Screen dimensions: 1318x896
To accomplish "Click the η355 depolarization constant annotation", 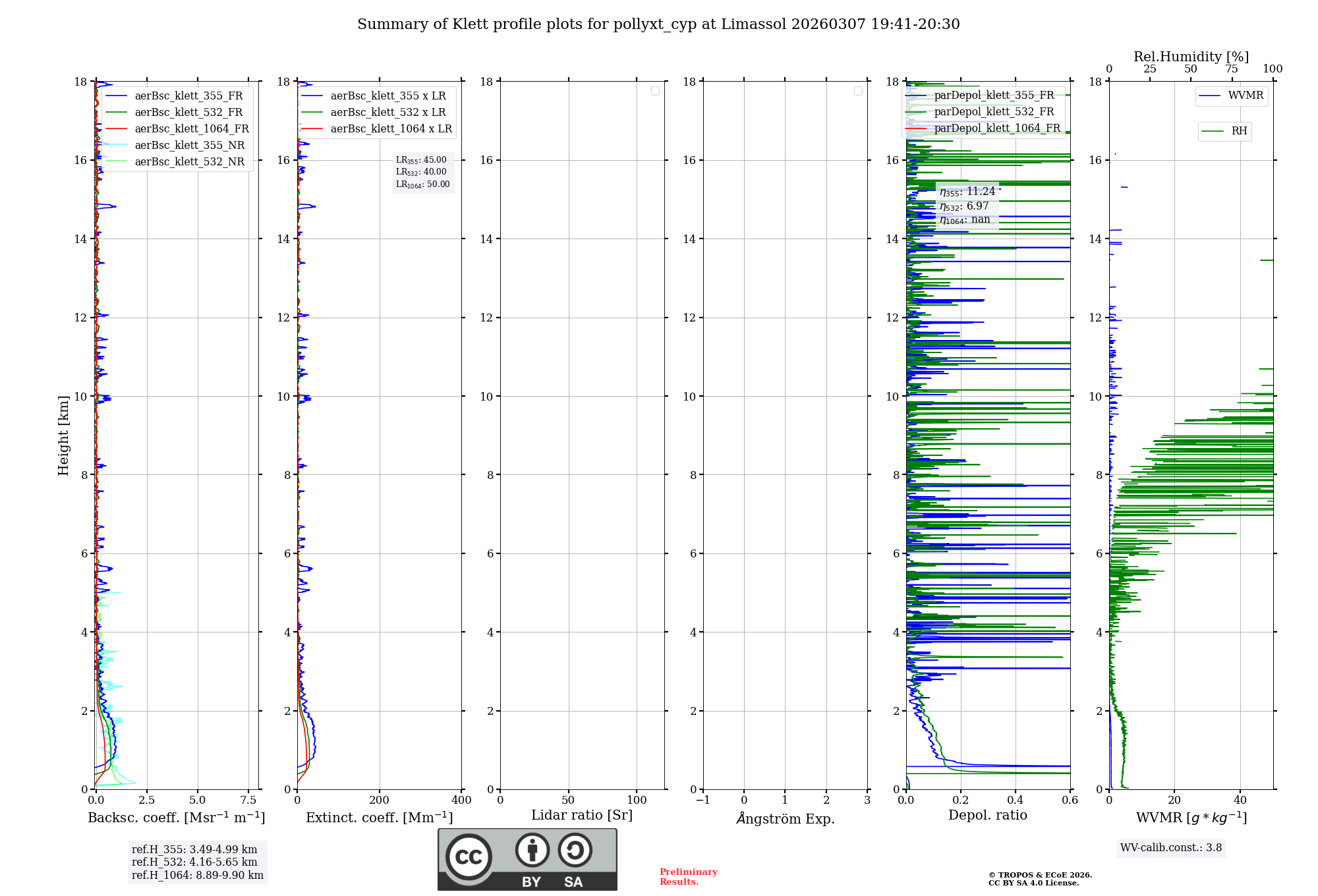I will pos(967,192).
